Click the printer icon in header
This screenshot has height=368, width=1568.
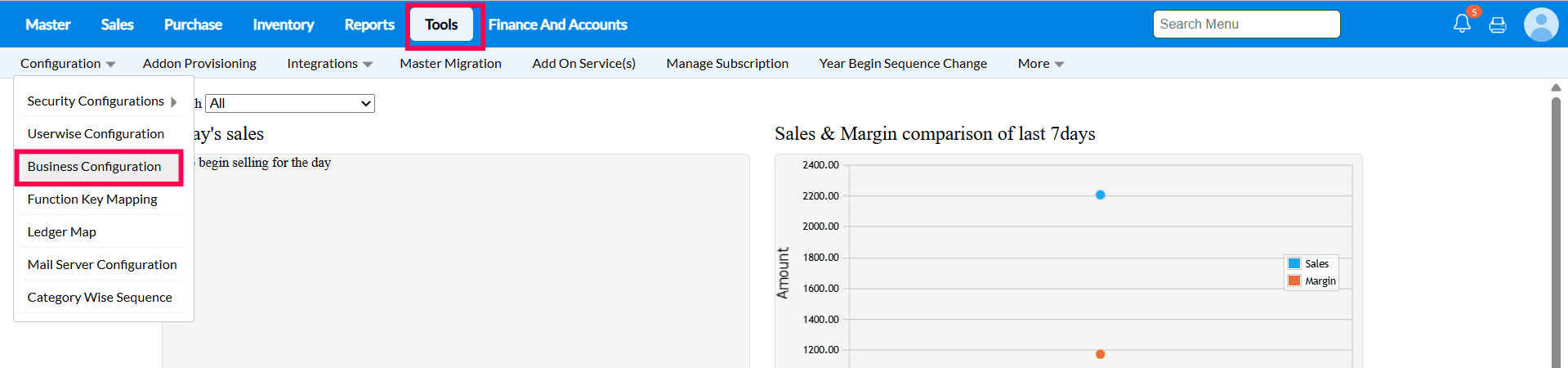tap(1498, 25)
